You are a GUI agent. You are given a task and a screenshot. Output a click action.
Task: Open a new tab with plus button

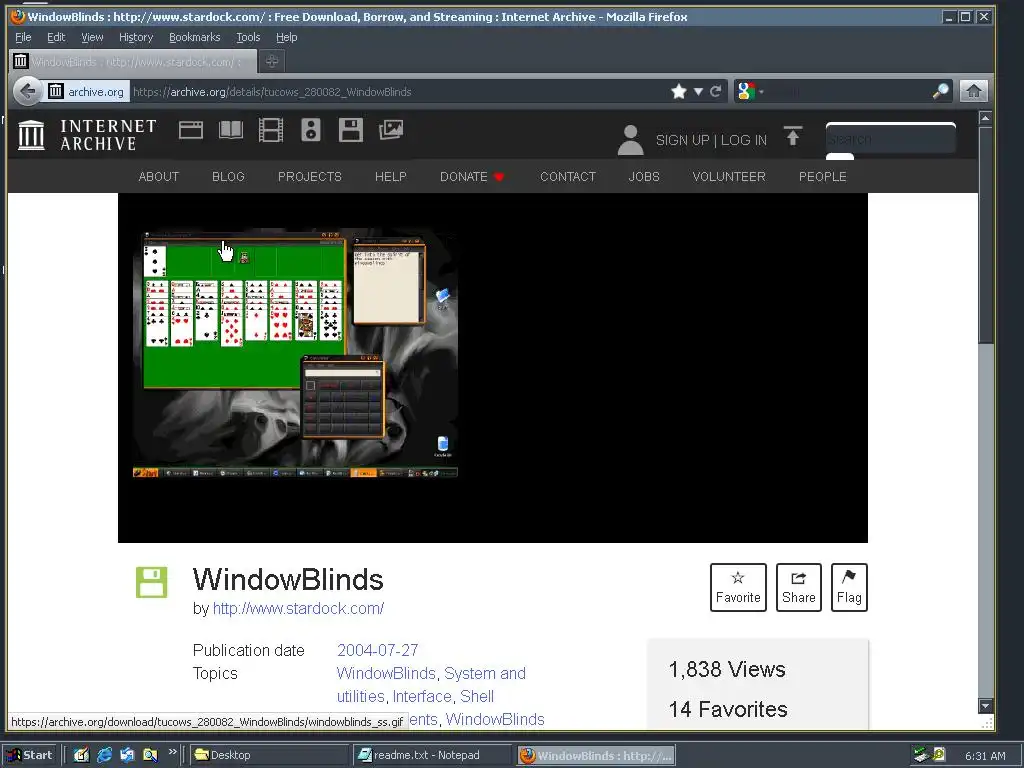click(x=272, y=61)
